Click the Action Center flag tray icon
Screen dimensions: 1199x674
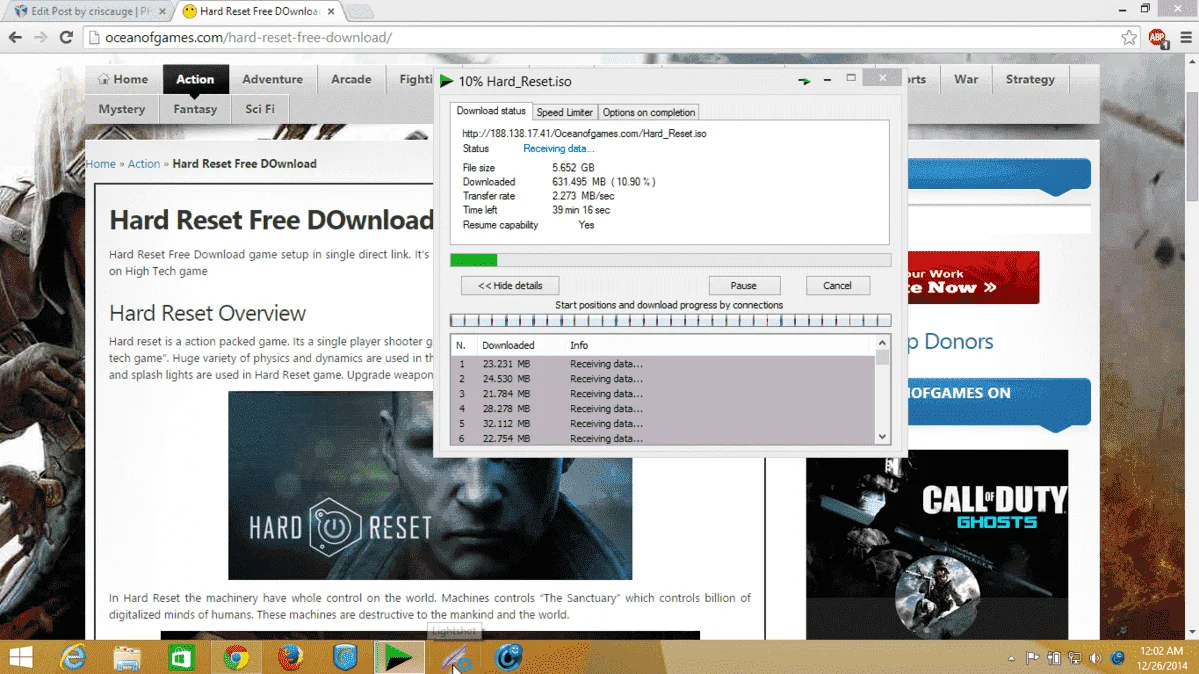click(x=1032, y=658)
